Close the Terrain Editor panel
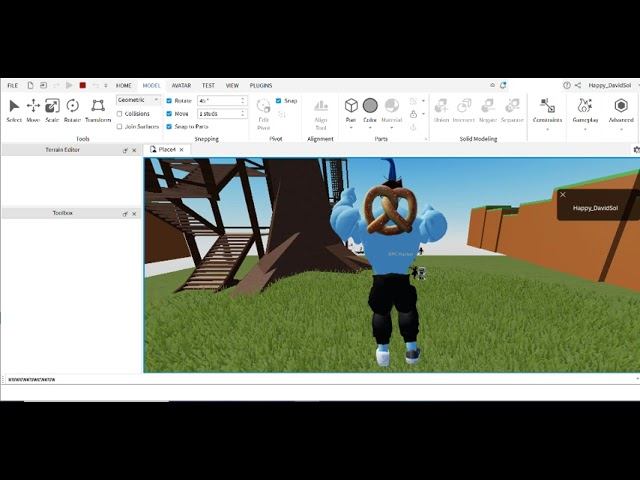 (134, 150)
